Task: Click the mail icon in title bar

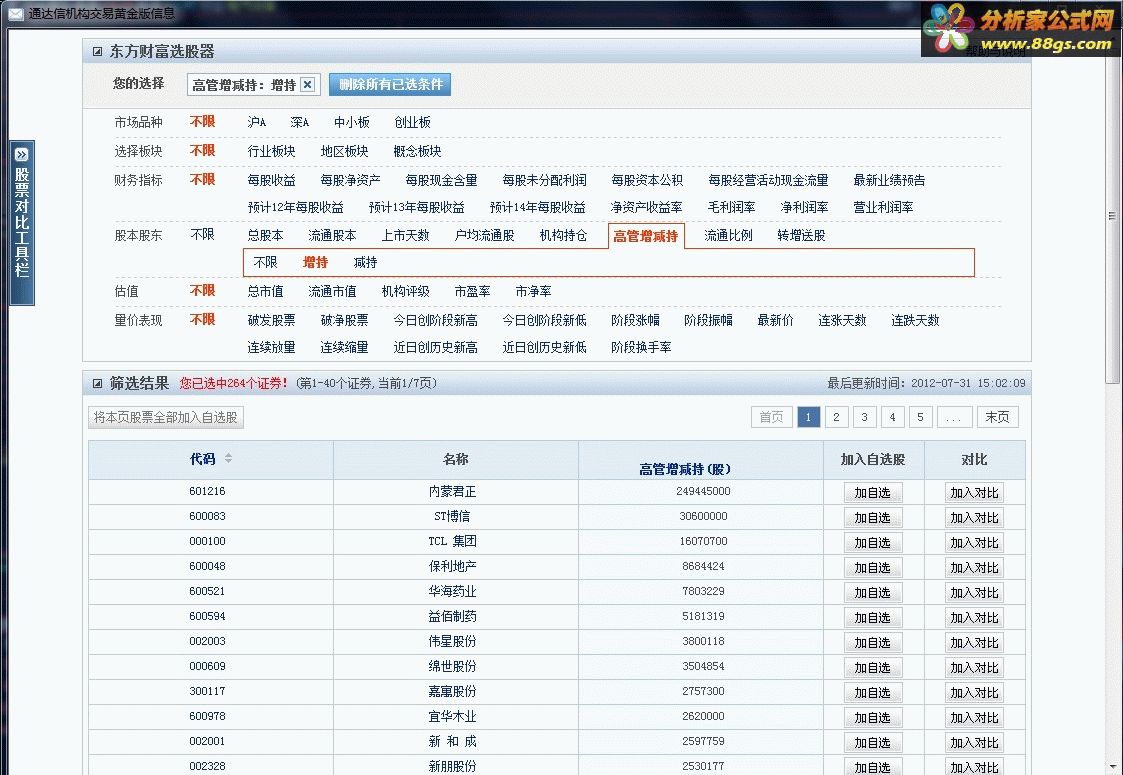Action: coord(16,14)
